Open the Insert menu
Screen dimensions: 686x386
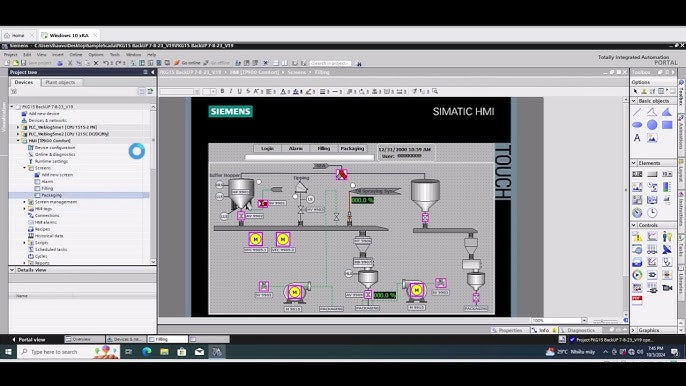[58, 55]
